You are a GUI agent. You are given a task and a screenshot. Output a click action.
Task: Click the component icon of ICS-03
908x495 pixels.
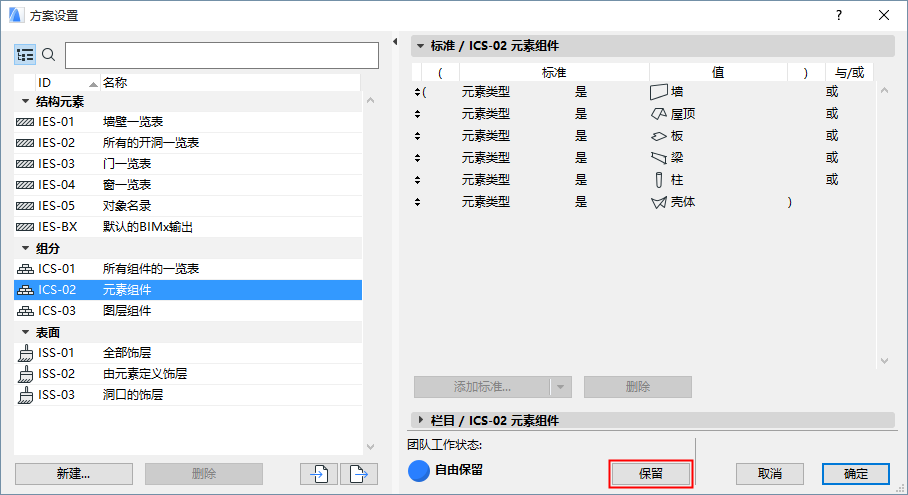click(25, 311)
